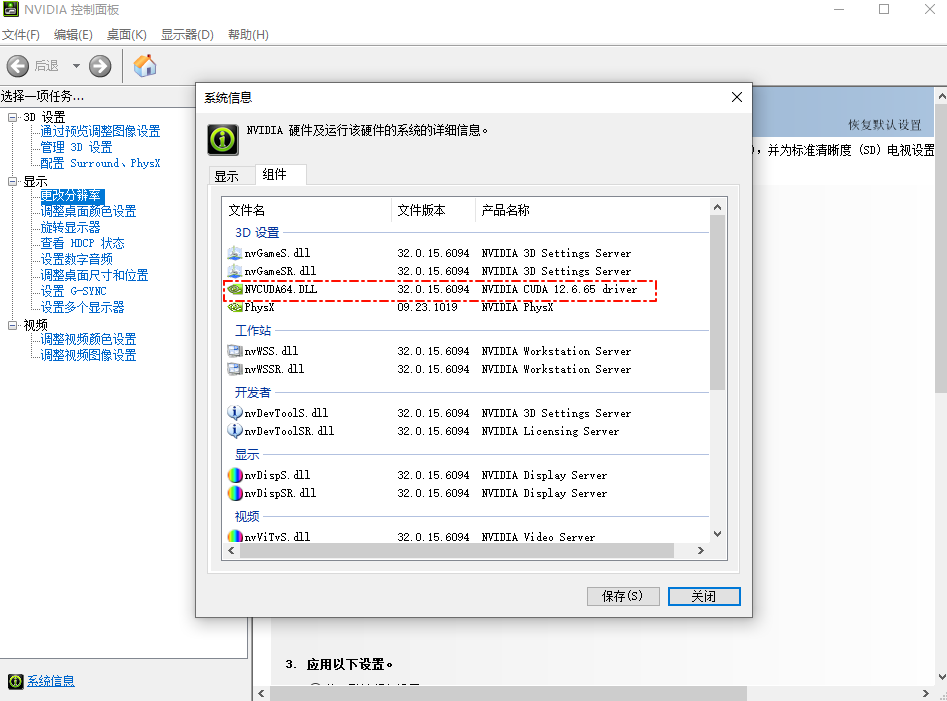Select 调整桌面尺寸和位置 tree item
Viewport: 947px width, 701px height.
pyautogui.click(x=94, y=275)
